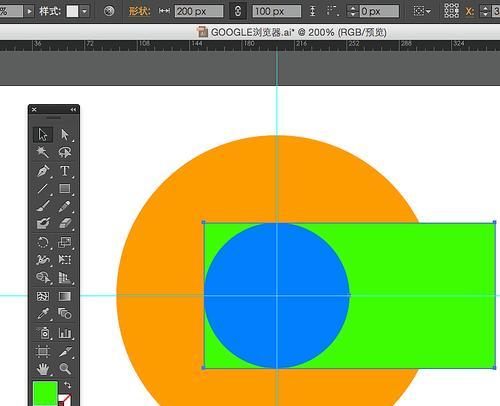Open the 形状 shape properties link

pos(139,11)
